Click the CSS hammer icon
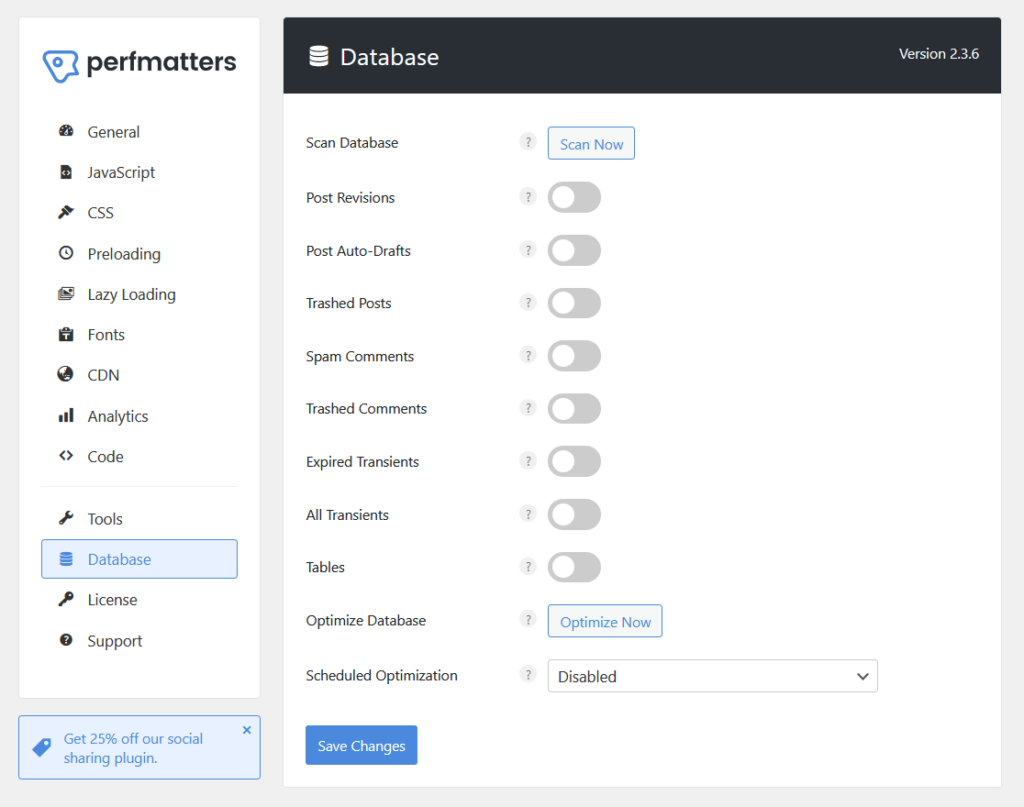 coord(66,212)
